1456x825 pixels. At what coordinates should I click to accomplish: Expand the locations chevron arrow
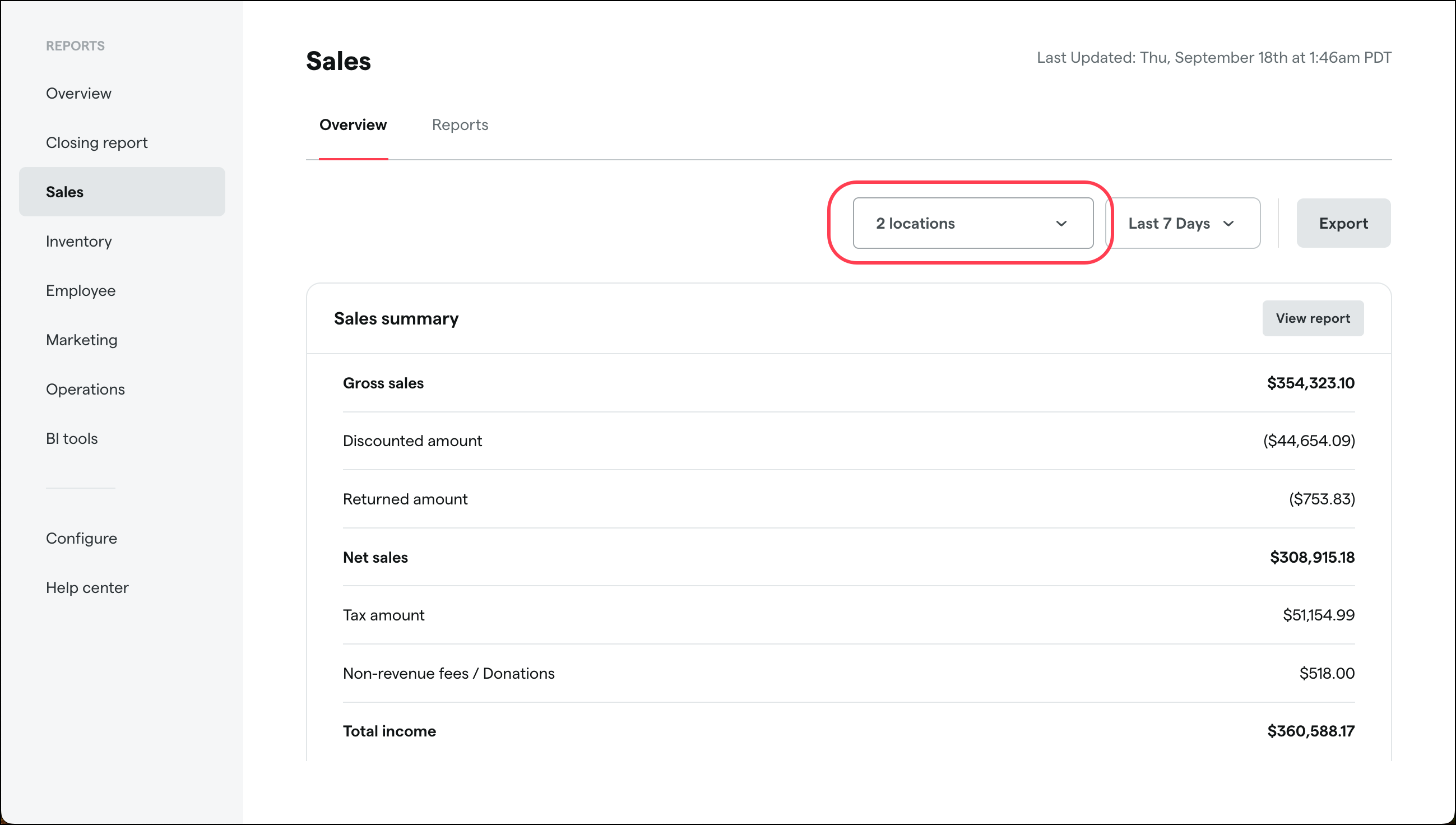[x=1061, y=223]
